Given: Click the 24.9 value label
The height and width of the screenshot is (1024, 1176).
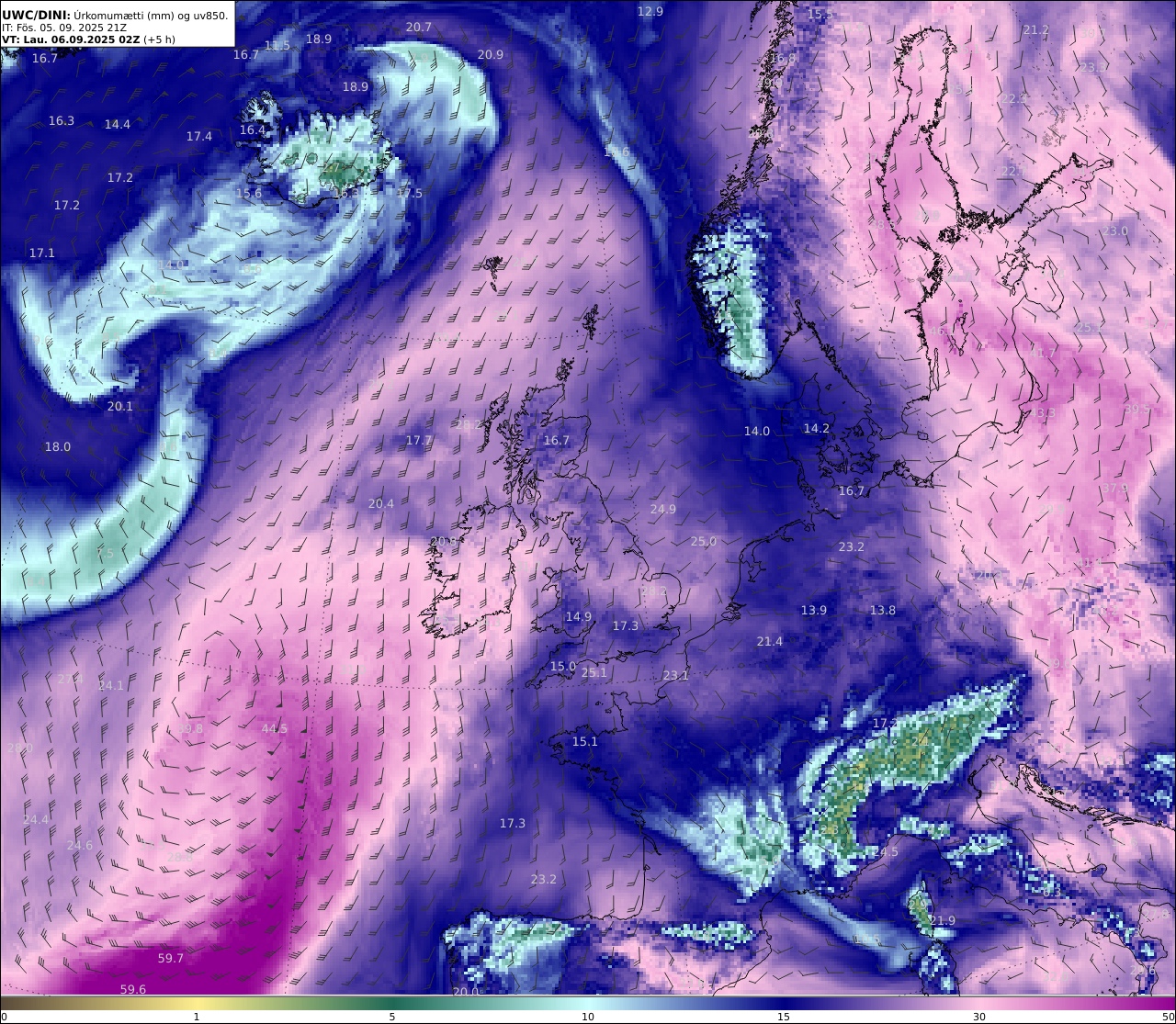Looking at the screenshot, I should coord(663,509).
